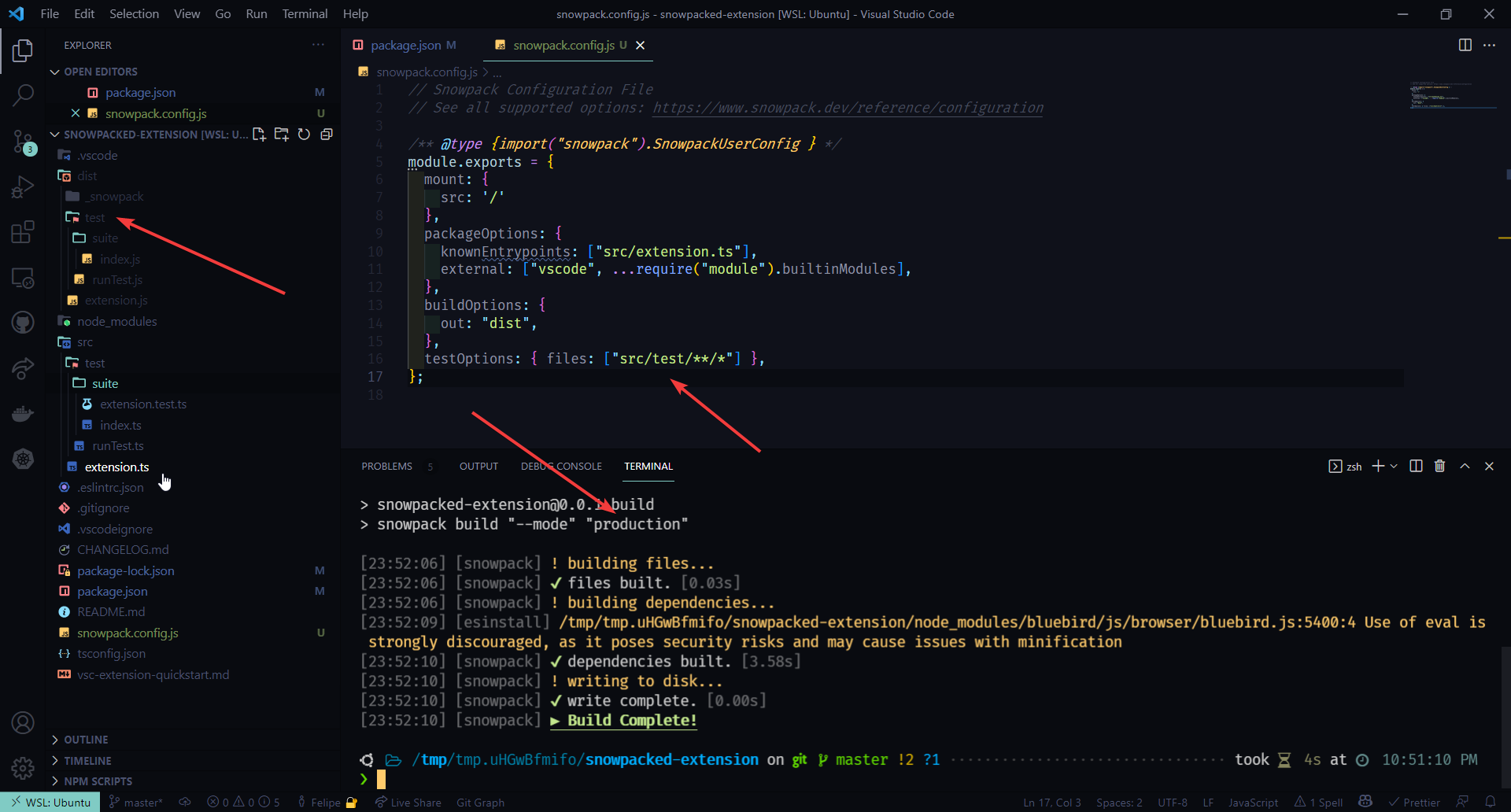Expand the Outline section
The width and height of the screenshot is (1511, 812).
coord(86,740)
